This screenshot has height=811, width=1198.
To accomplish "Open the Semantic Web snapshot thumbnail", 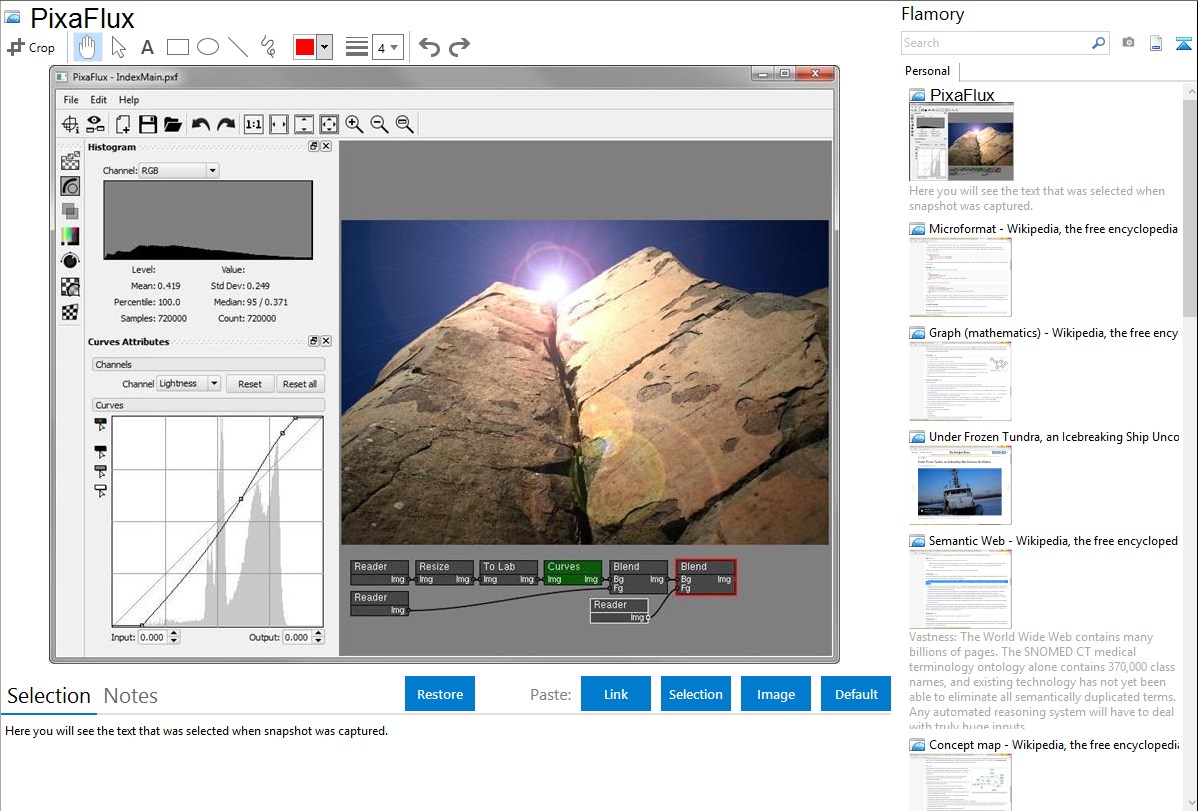I will click(960, 588).
